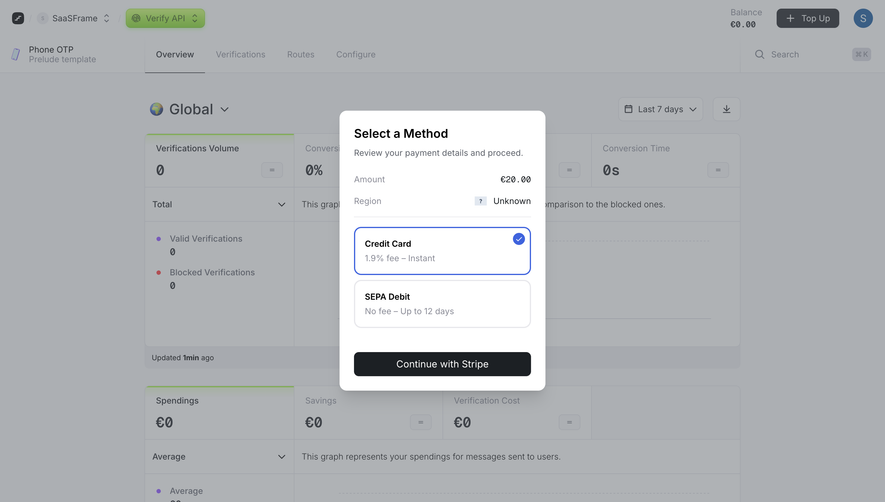Click the plus icon on Top Up
The image size is (885, 502).
tap(790, 18)
